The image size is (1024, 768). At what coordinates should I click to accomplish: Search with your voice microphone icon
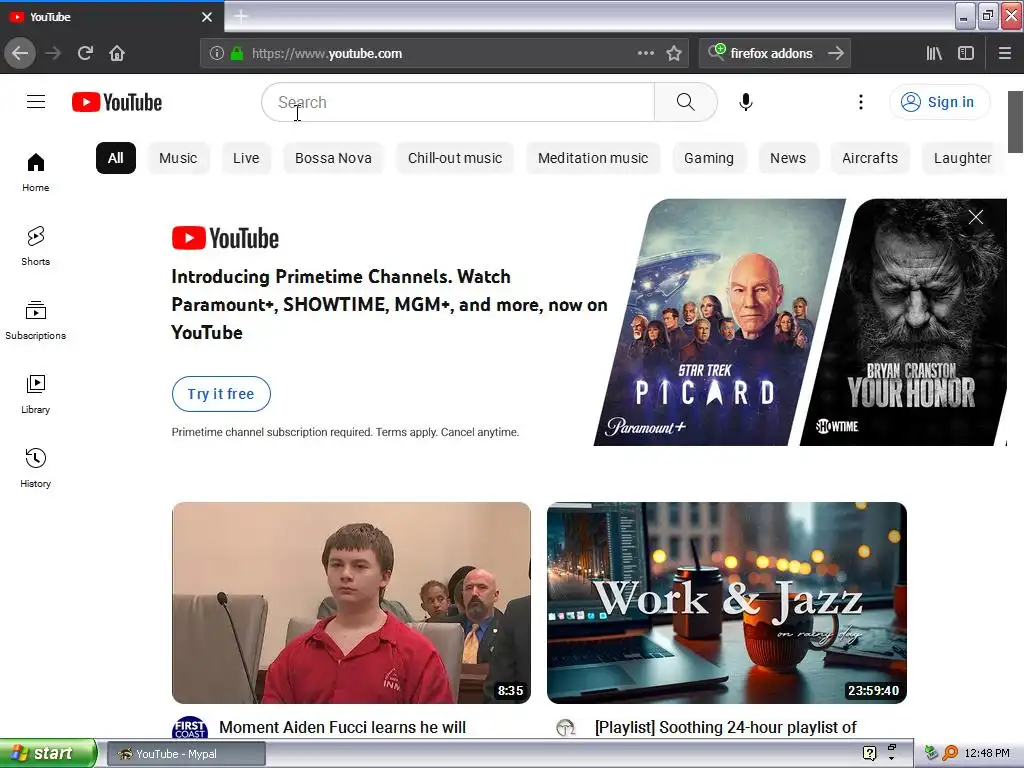click(x=746, y=102)
